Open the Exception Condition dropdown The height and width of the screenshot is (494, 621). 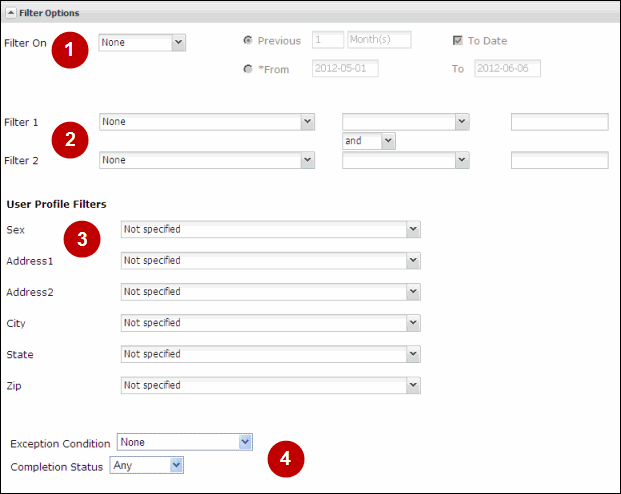click(x=185, y=442)
